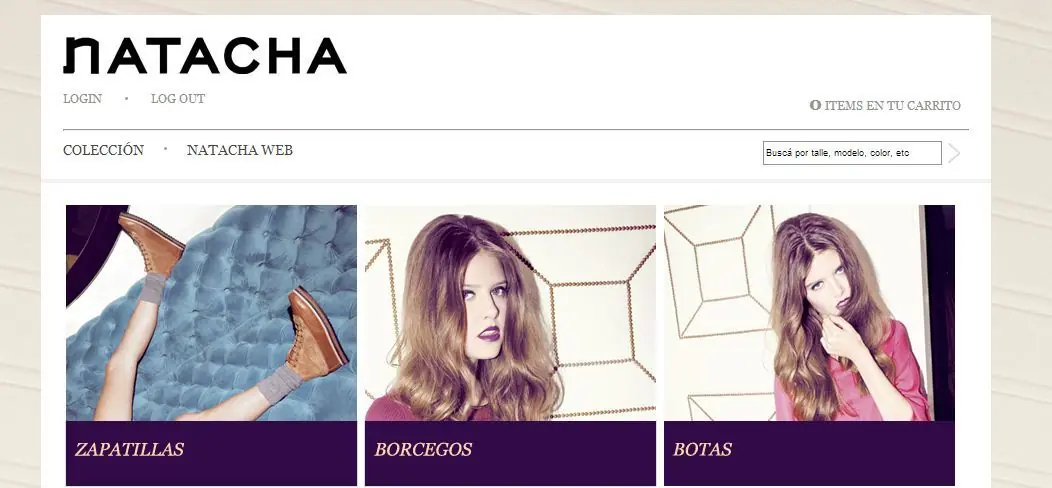The width and height of the screenshot is (1052, 488).
Task: Select the BORCEGOS category title
Action: click(x=423, y=449)
